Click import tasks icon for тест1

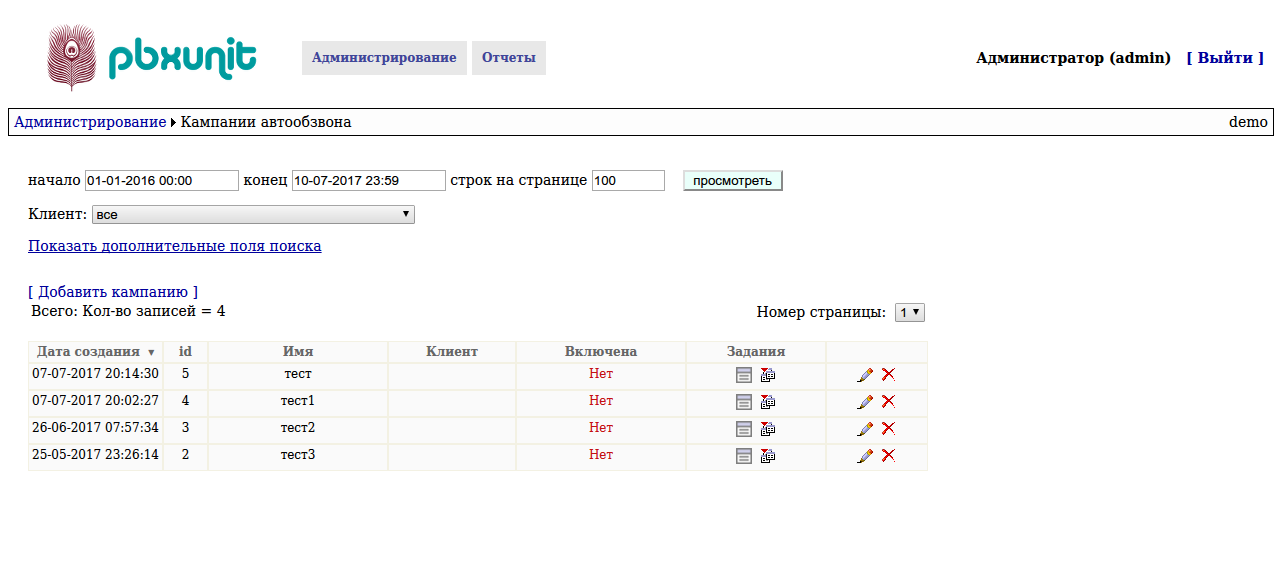[768, 402]
